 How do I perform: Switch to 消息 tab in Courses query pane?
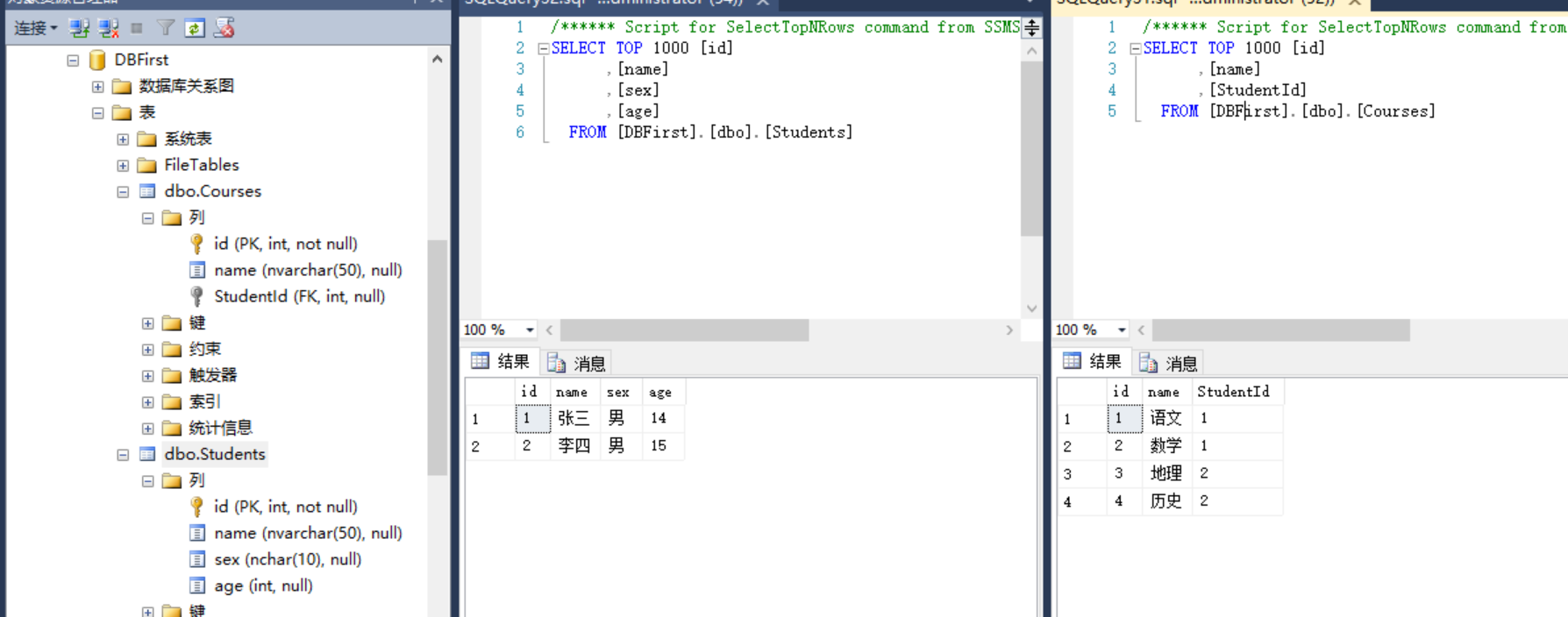click(x=1170, y=363)
